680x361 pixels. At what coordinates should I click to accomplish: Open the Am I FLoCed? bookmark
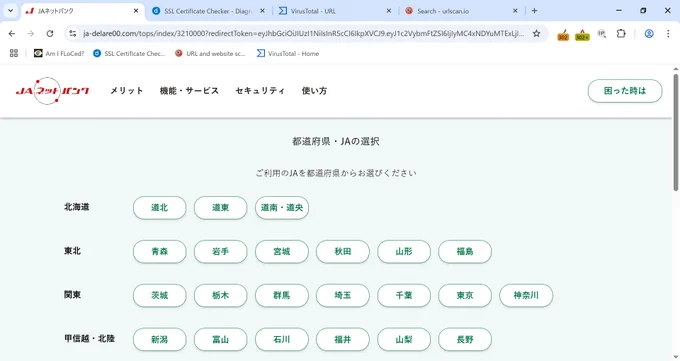(59, 53)
